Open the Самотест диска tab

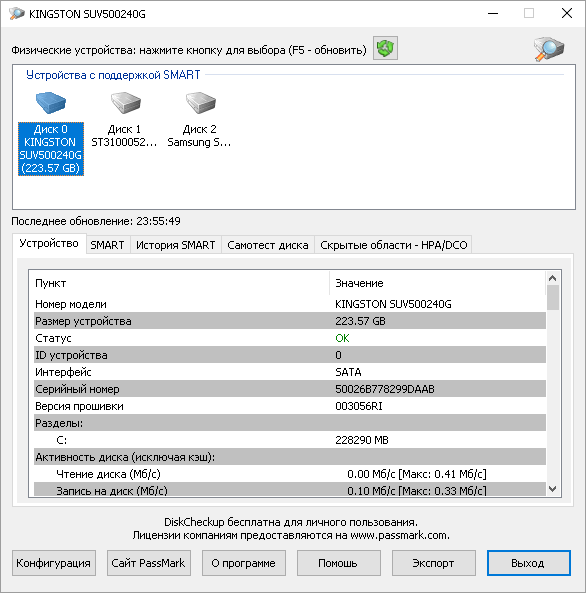click(x=267, y=245)
